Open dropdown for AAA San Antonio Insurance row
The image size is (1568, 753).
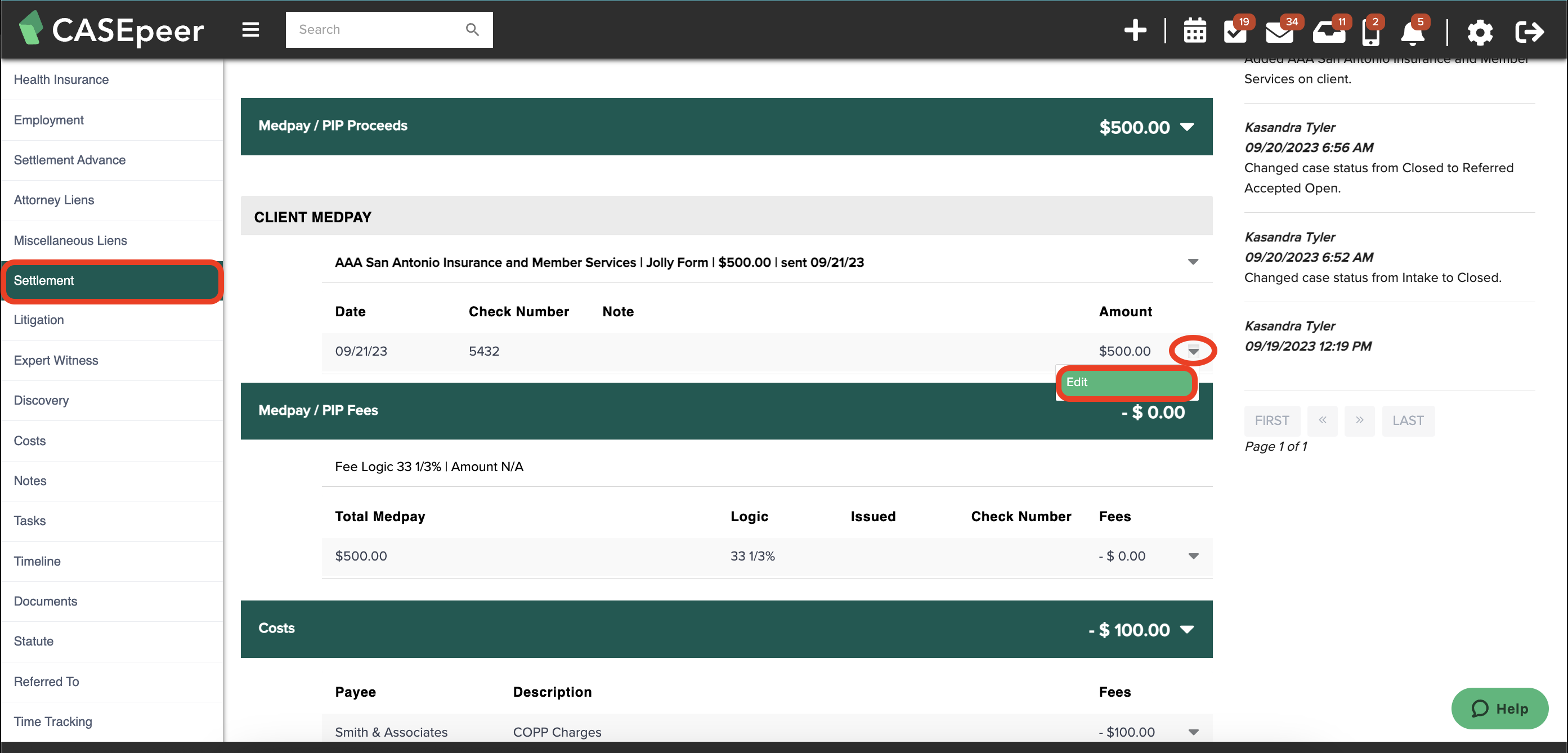click(x=1193, y=262)
